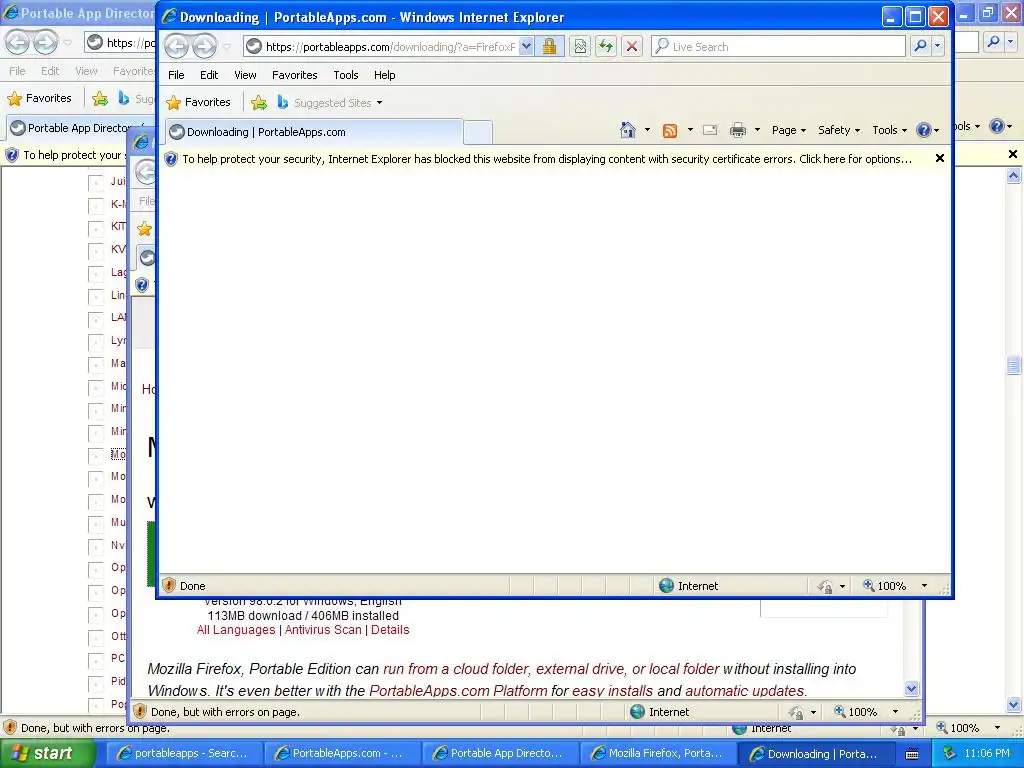The height and width of the screenshot is (768, 1024).
Task: Click the Safely Remove Hardware tray icon
Action: tap(950, 753)
